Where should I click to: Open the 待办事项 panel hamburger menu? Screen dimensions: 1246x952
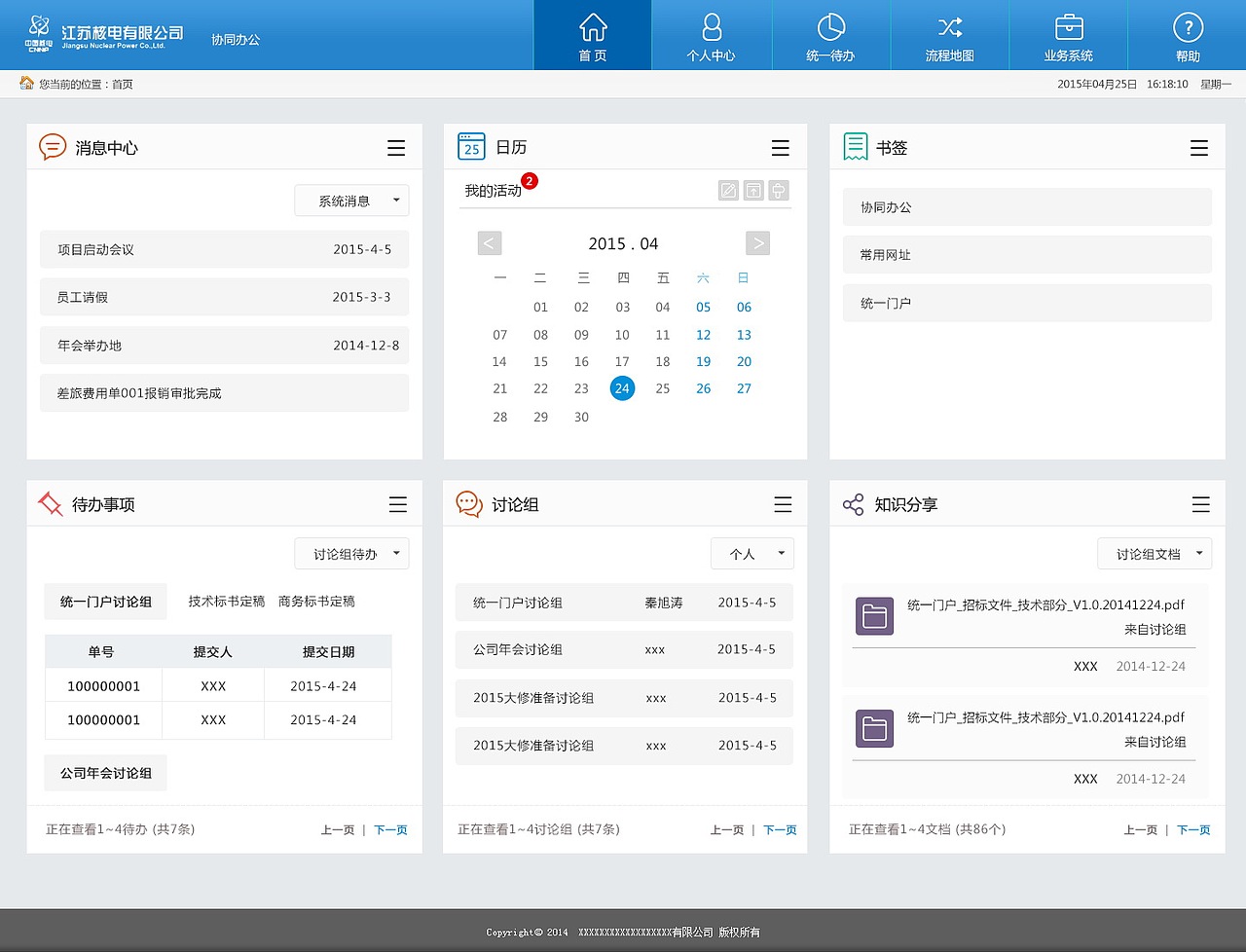tap(398, 504)
